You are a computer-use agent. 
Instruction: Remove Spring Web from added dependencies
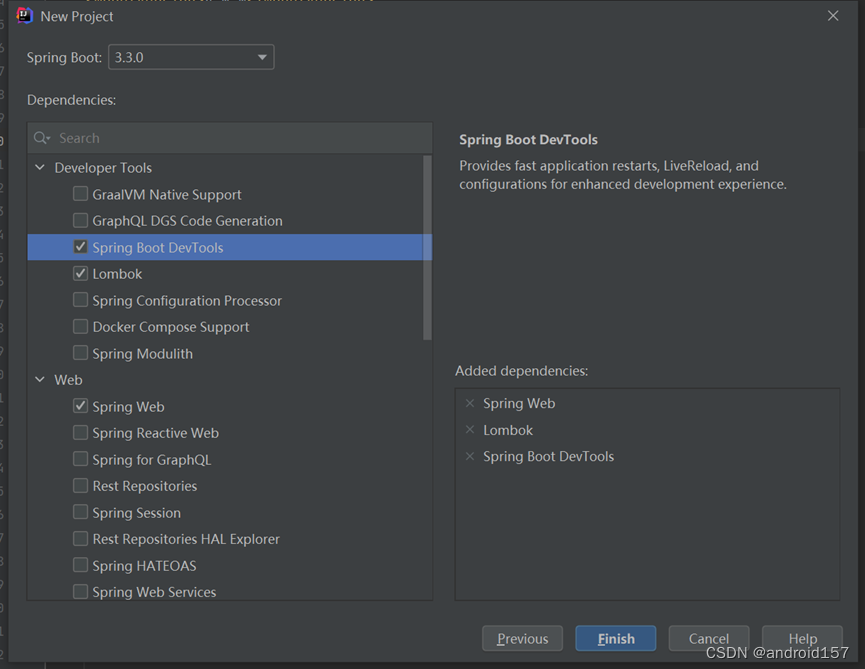click(x=470, y=403)
